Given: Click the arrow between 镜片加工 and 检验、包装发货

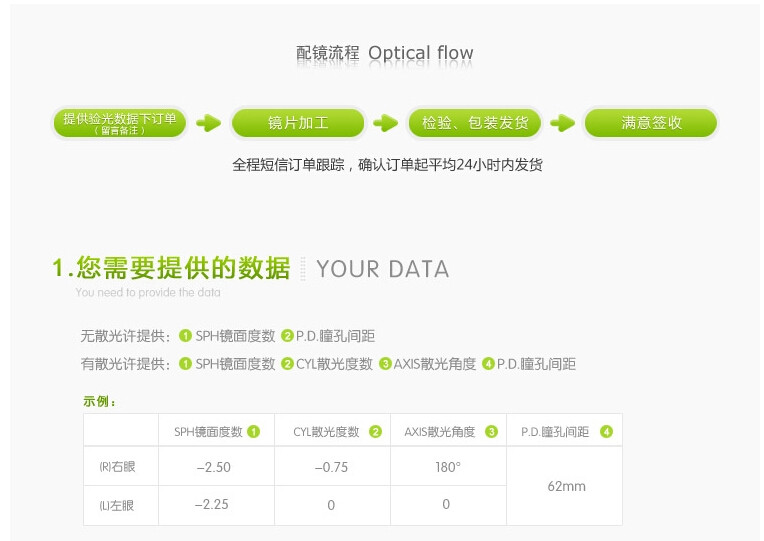Looking at the screenshot, I should [x=385, y=123].
